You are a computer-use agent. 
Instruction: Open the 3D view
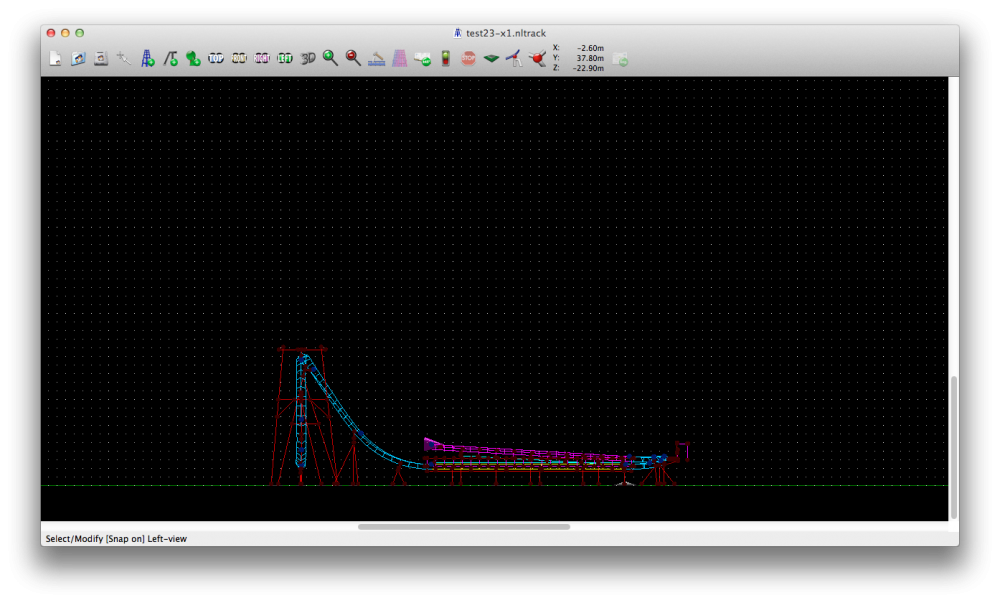tap(308, 59)
